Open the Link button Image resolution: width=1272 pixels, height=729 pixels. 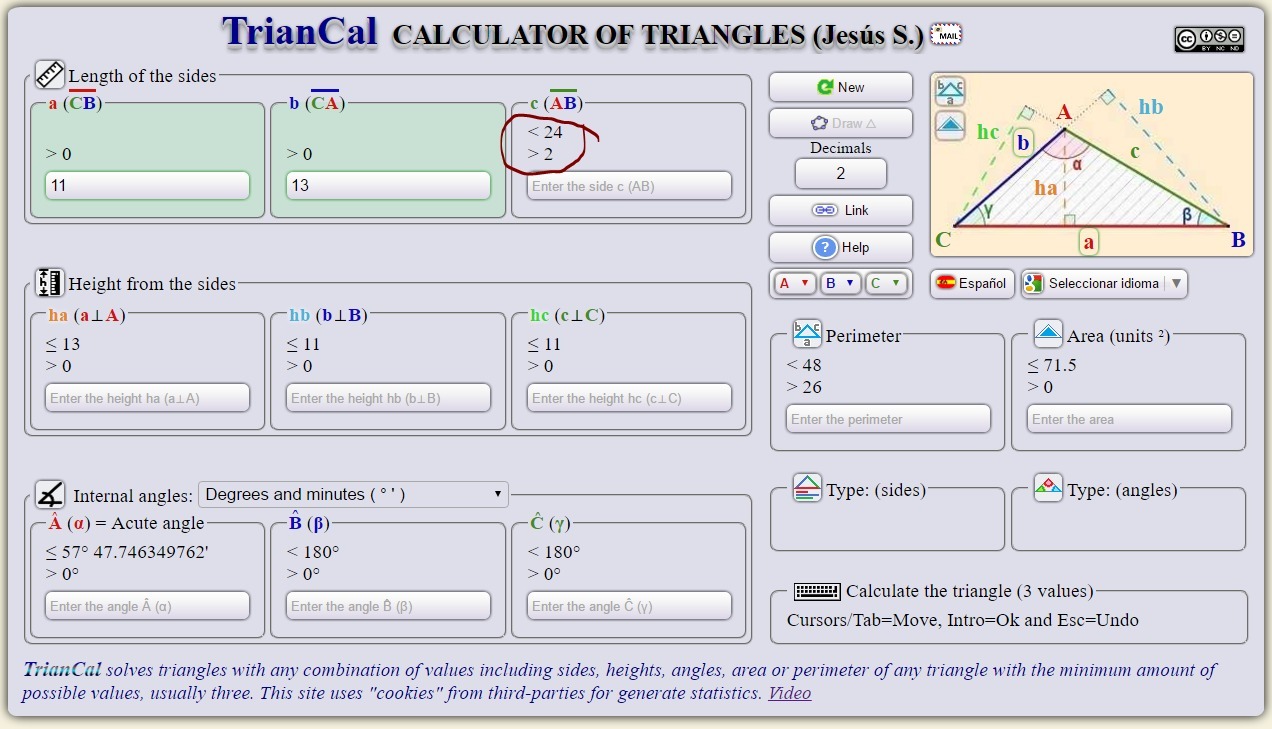841,210
